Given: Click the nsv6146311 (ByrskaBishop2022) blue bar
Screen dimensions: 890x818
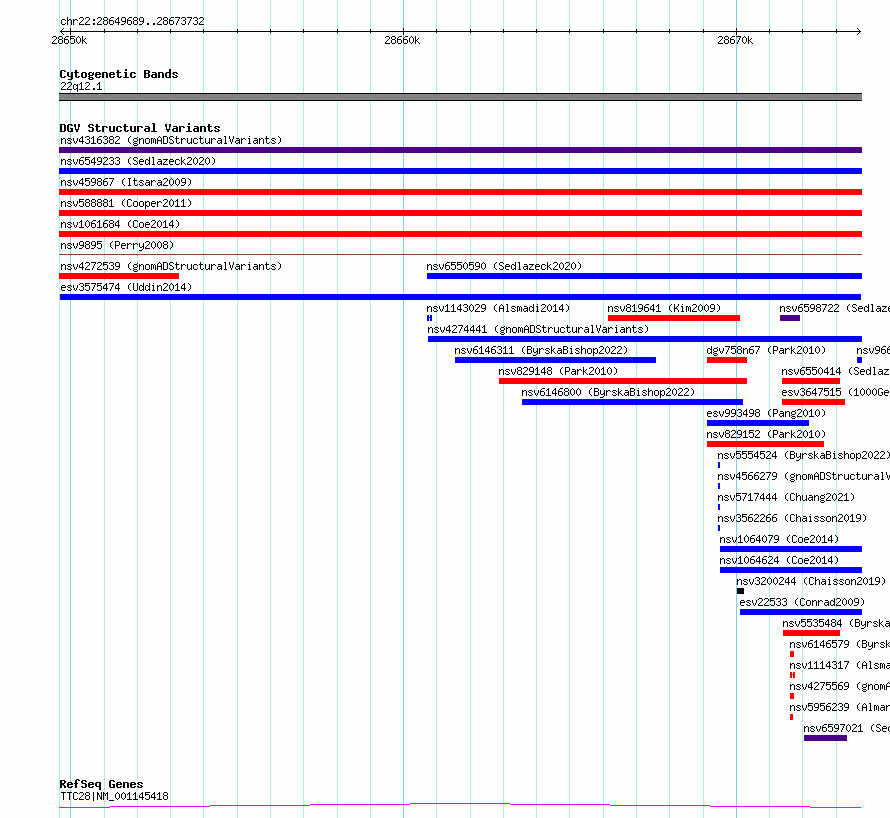Looking at the screenshot, I should point(555,360).
